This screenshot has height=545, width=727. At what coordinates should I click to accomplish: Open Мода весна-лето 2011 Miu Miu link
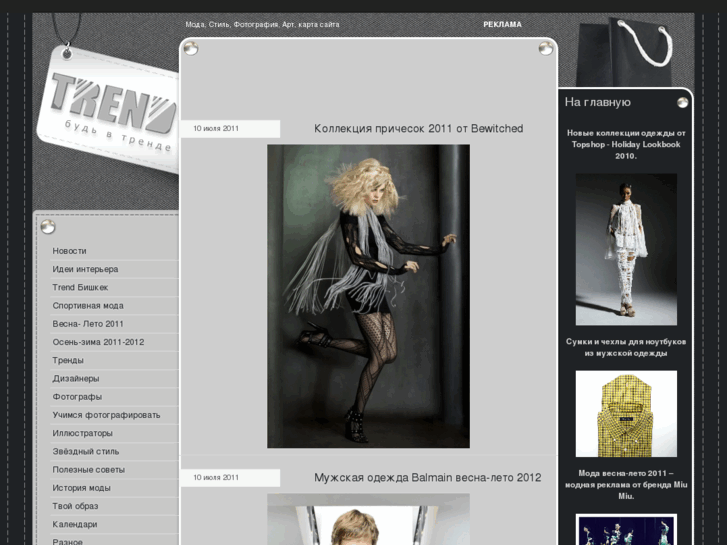coord(626,485)
